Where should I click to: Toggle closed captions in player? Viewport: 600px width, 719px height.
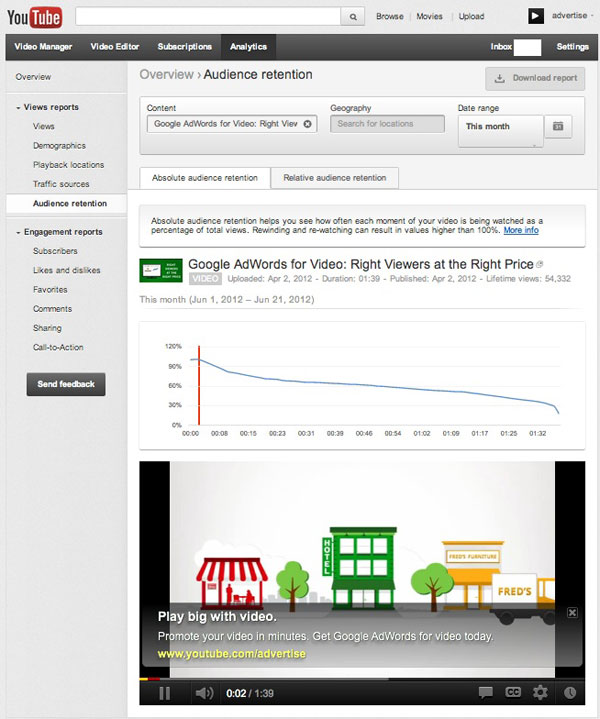click(512, 692)
